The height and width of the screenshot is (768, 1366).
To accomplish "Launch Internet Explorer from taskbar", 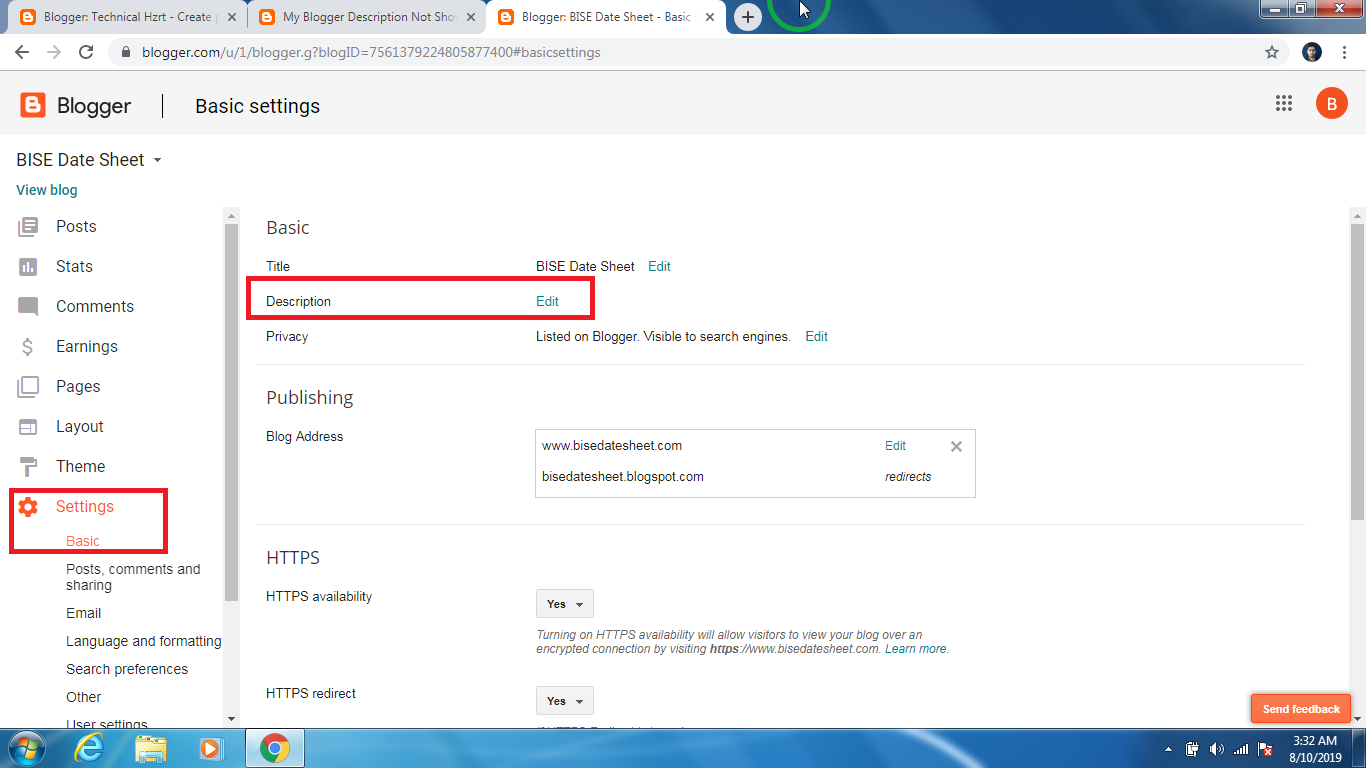I will 89,748.
